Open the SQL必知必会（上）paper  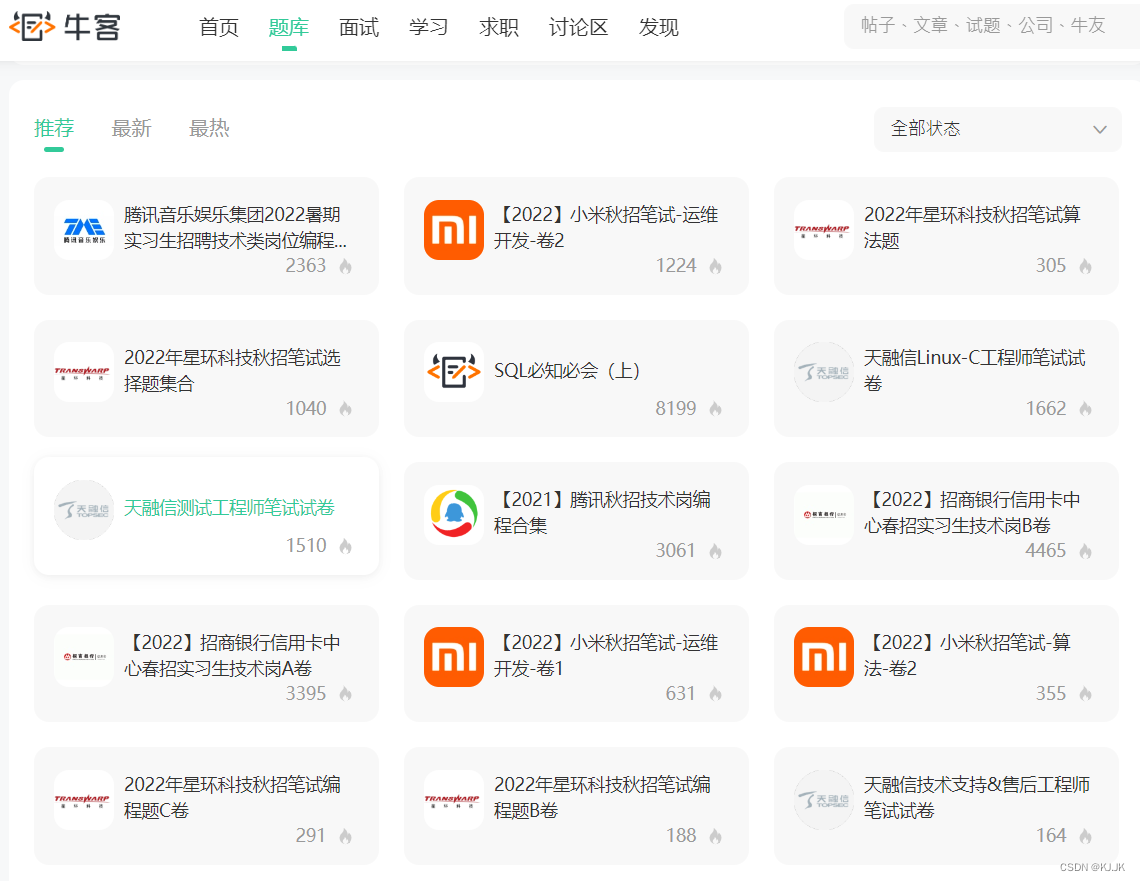click(x=567, y=371)
